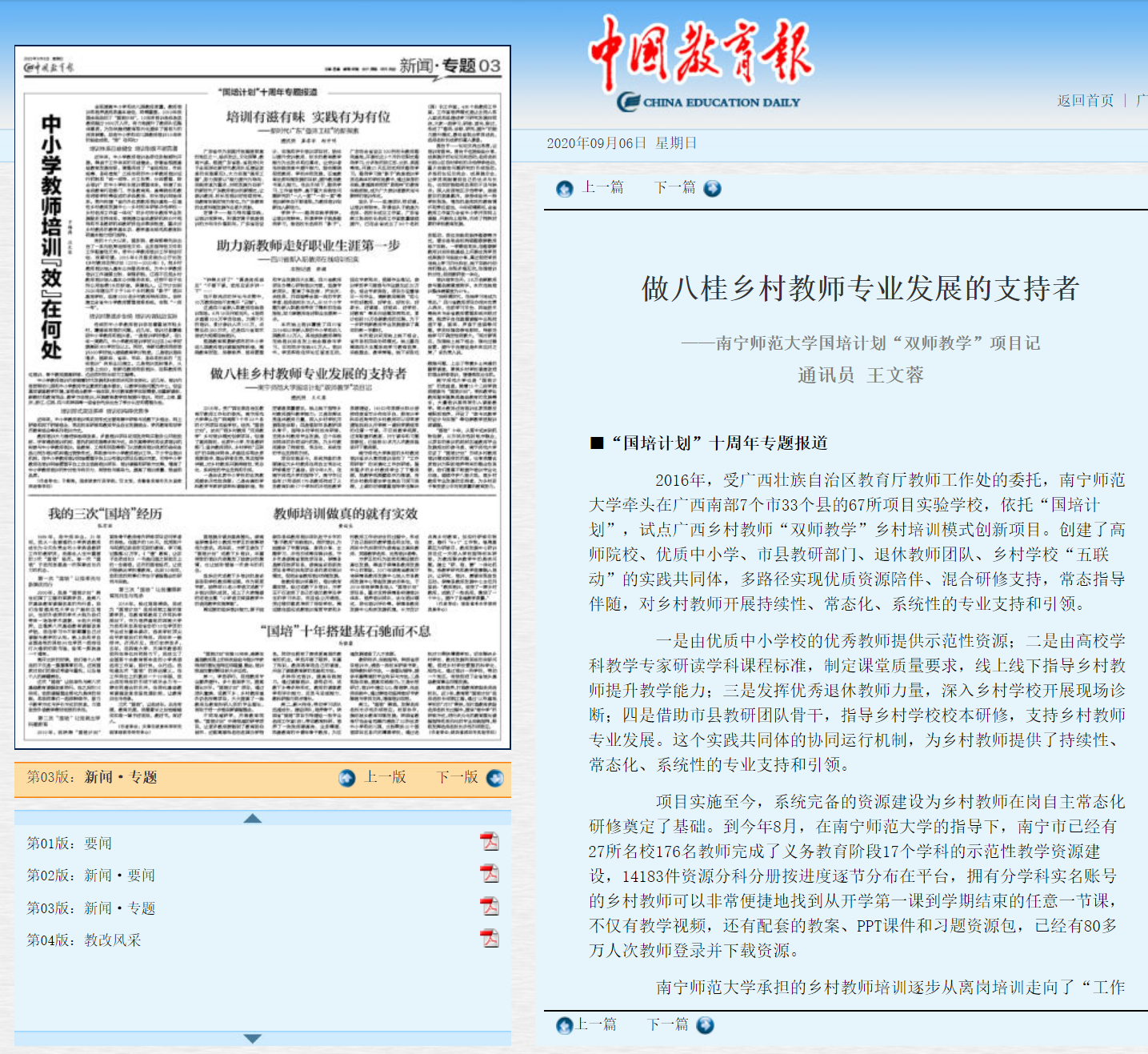Screen dimensions: 1148x1054
Task: Click the previous article arrow icon at bottom
Action: click(x=565, y=1025)
